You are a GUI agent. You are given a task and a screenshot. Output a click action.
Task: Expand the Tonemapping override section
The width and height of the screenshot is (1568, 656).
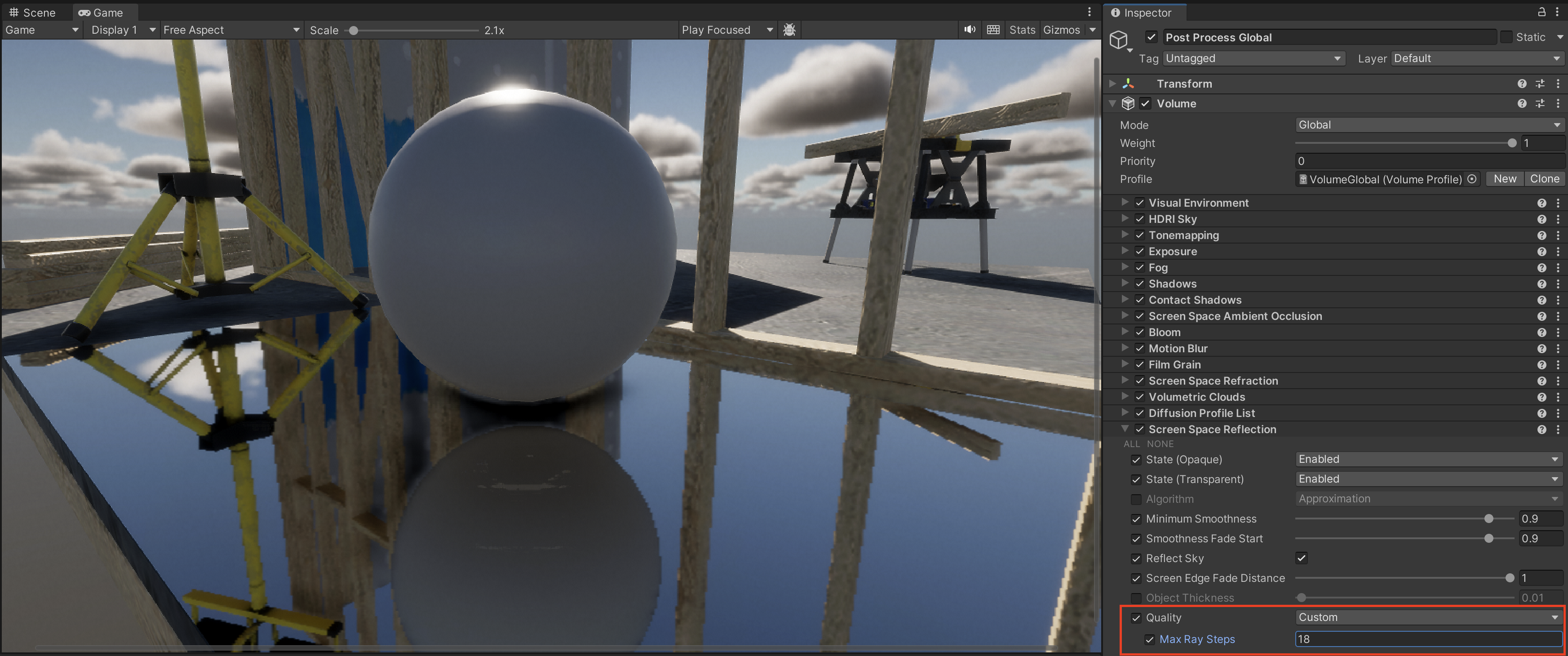pyautogui.click(x=1125, y=235)
